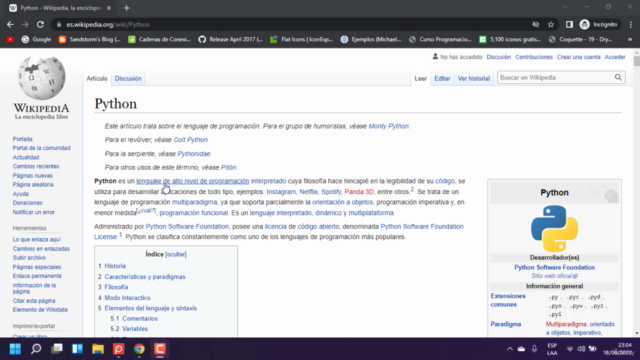Click the volume speaker tray icon
The height and width of the screenshot is (360, 640).
coord(581,349)
